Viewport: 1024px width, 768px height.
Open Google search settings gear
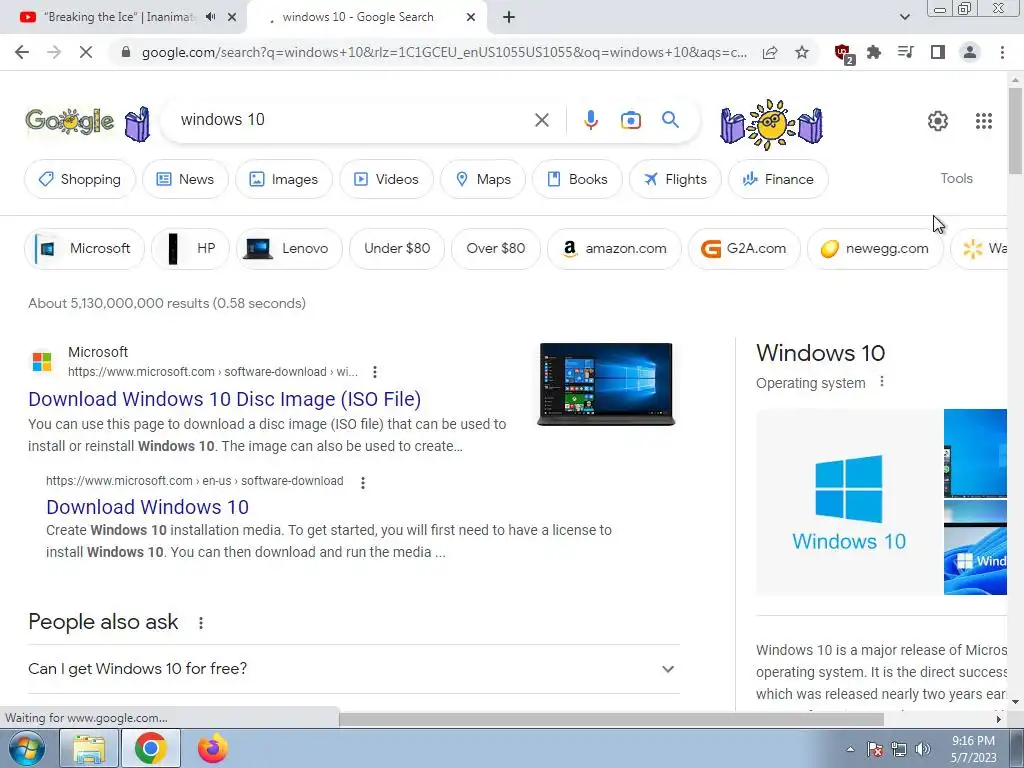(x=938, y=121)
